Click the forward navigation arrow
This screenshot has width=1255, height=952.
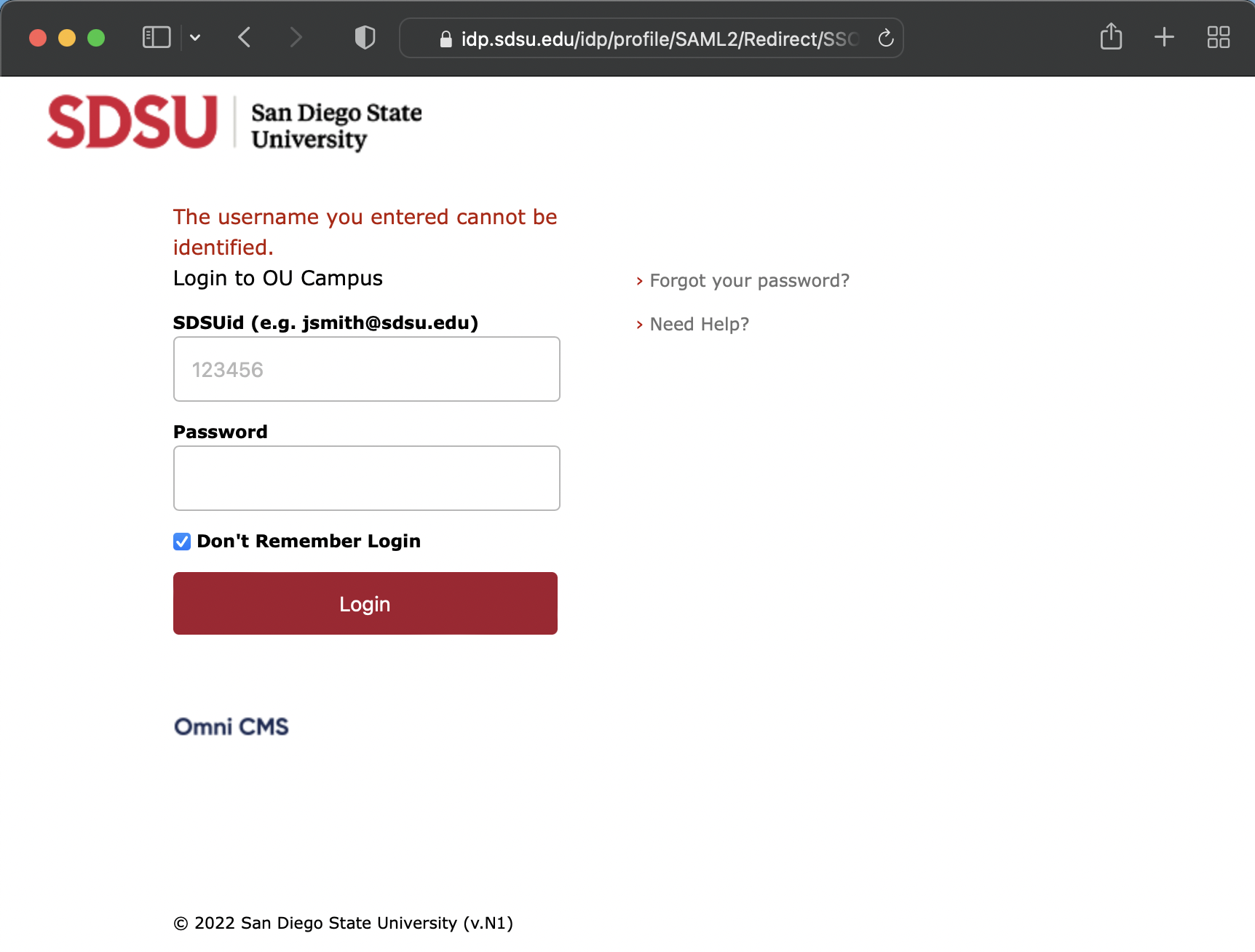(x=296, y=37)
